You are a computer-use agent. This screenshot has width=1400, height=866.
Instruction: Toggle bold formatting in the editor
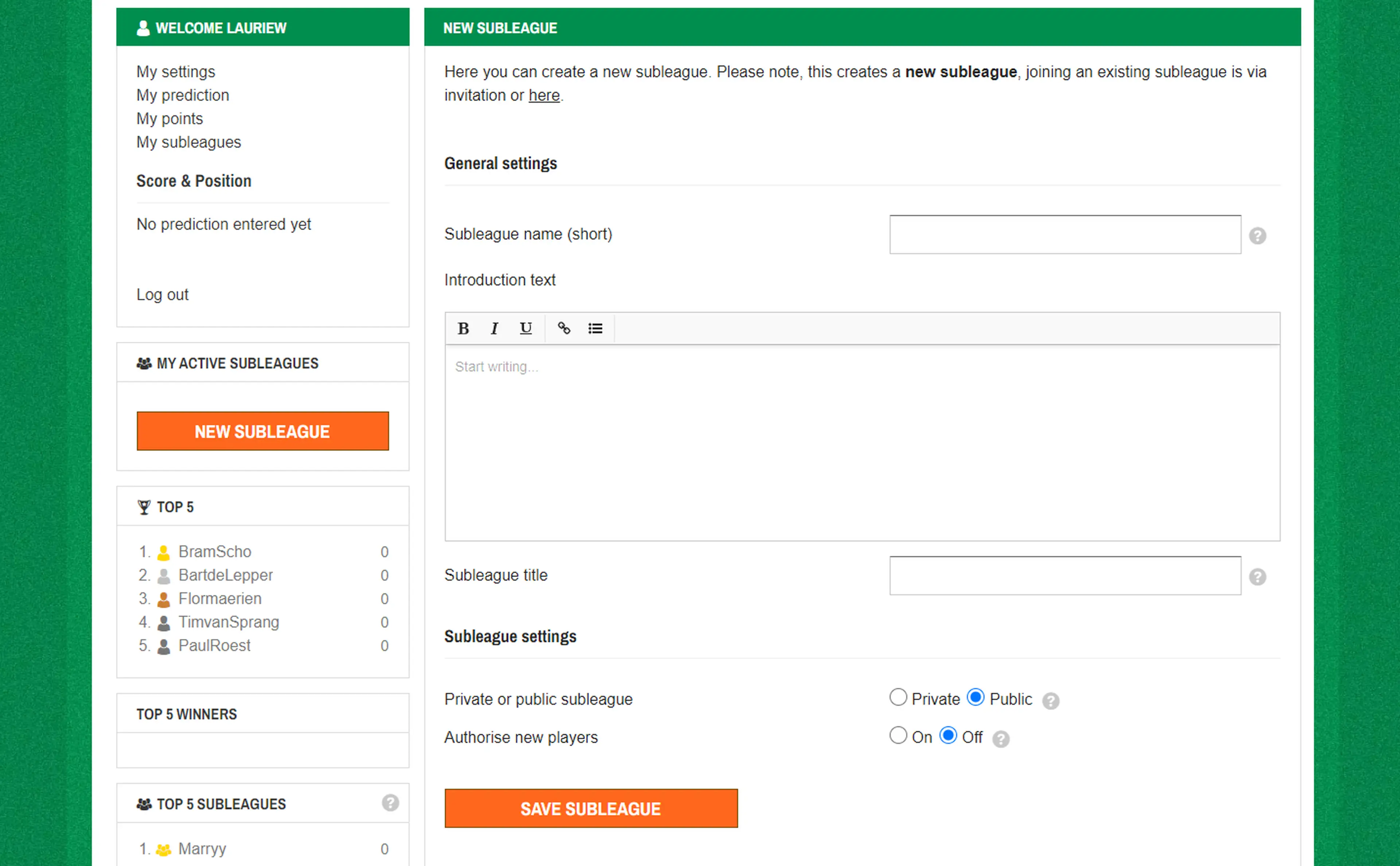pos(463,328)
